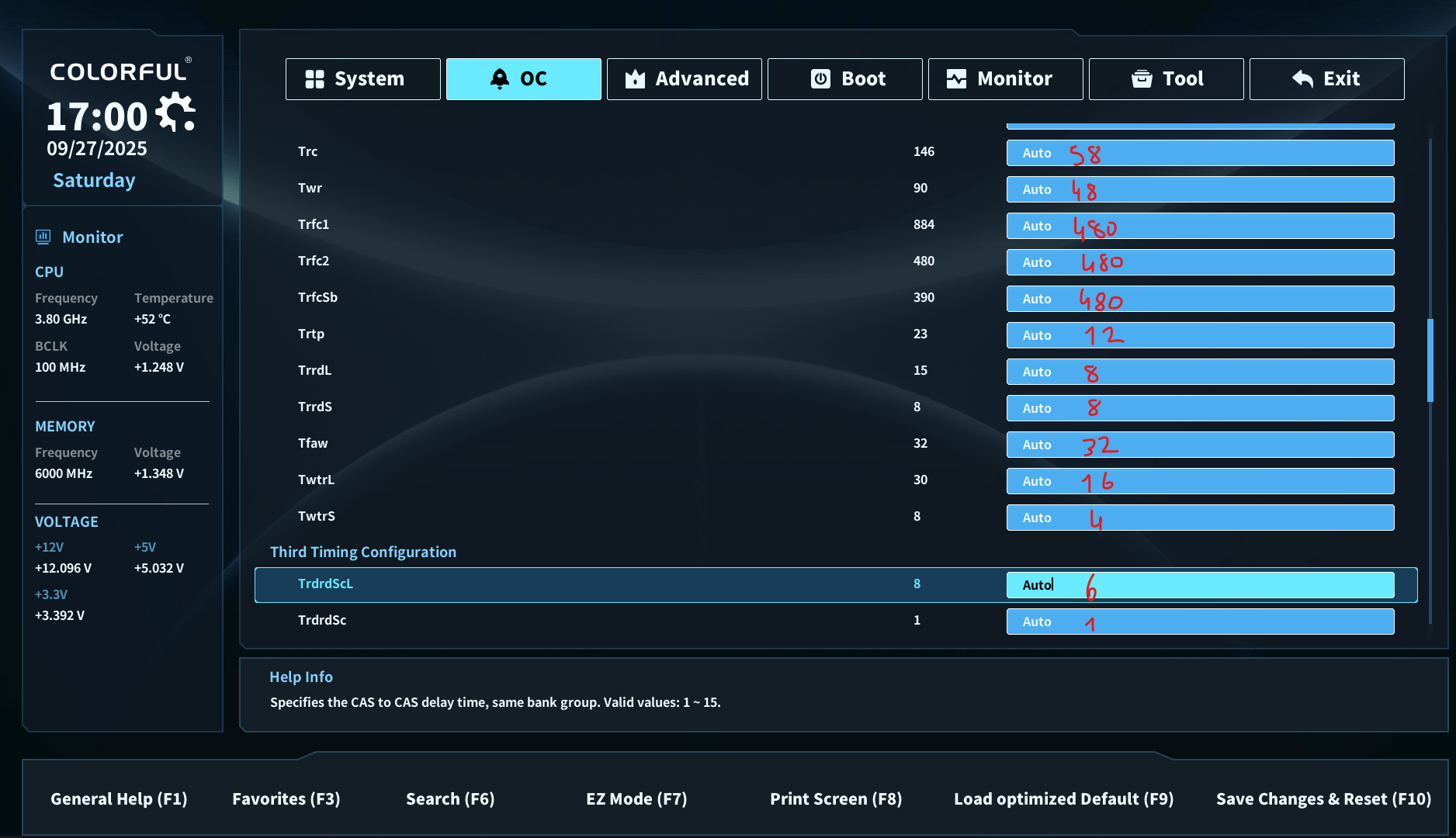Click the Advanced crown icon
The height and width of the screenshot is (838, 1456).
[x=635, y=79]
